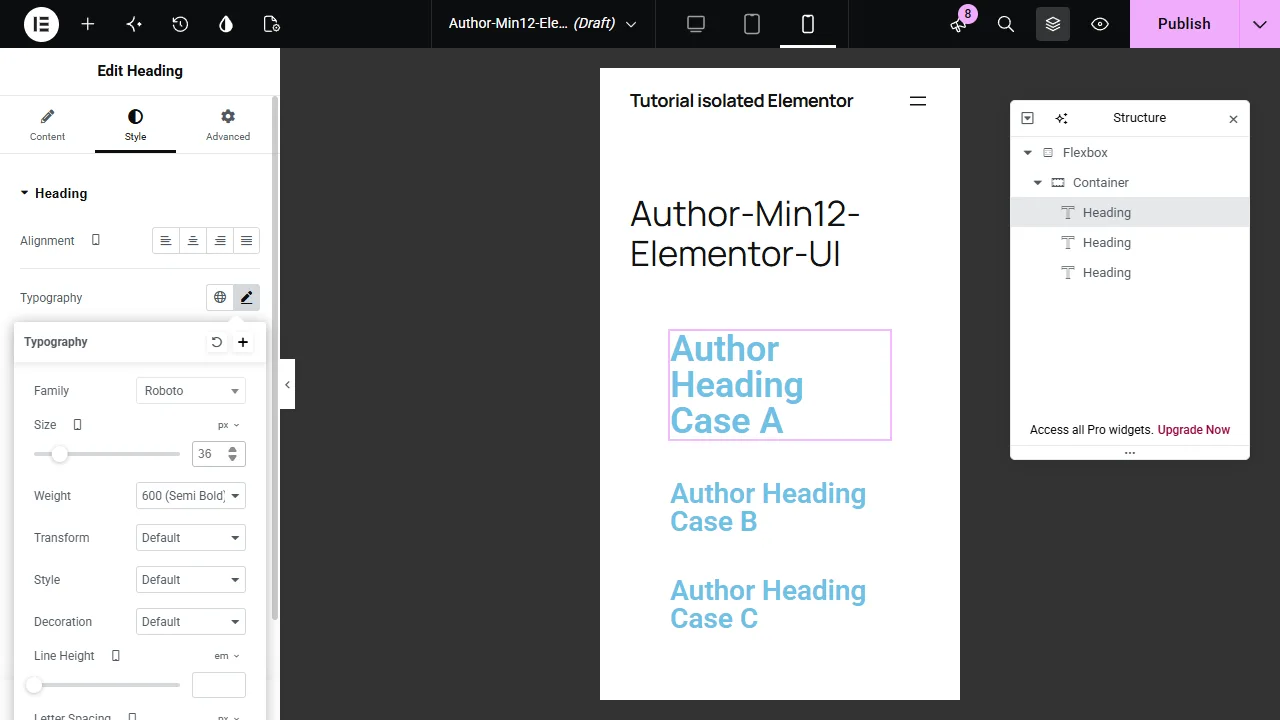Change font Size unit px selector
This screenshot has height=720, width=1280.
[x=229, y=425]
